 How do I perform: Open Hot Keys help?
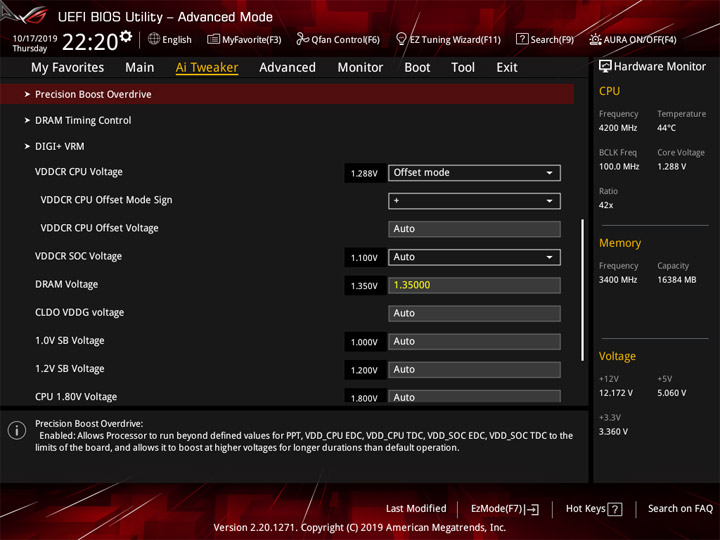tap(594, 509)
